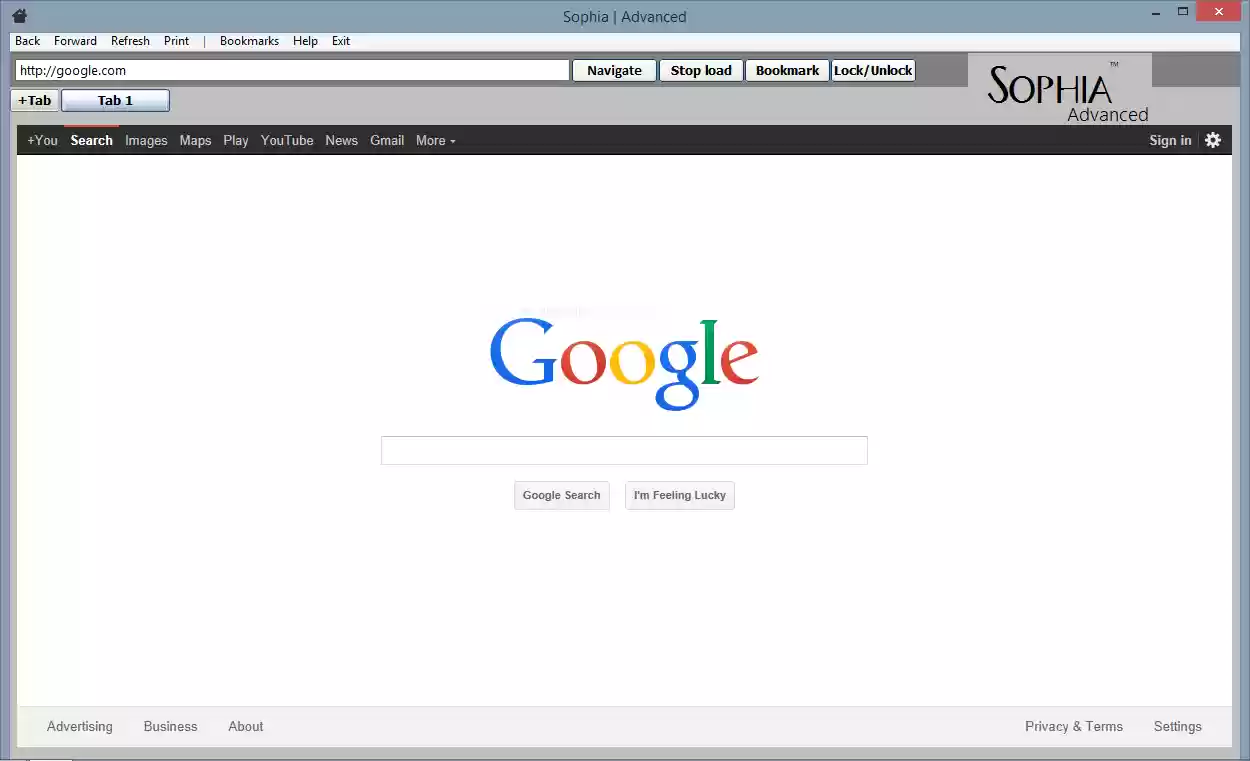Click Back in the browser menu bar
Image resolution: width=1250 pixels, height=761 pixels.
pos(26,40)
